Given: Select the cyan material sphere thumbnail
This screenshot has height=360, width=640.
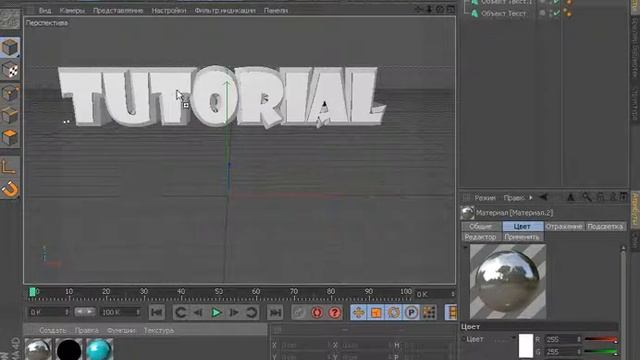Looking at the screenshot, I should click(x=99, y=349).
